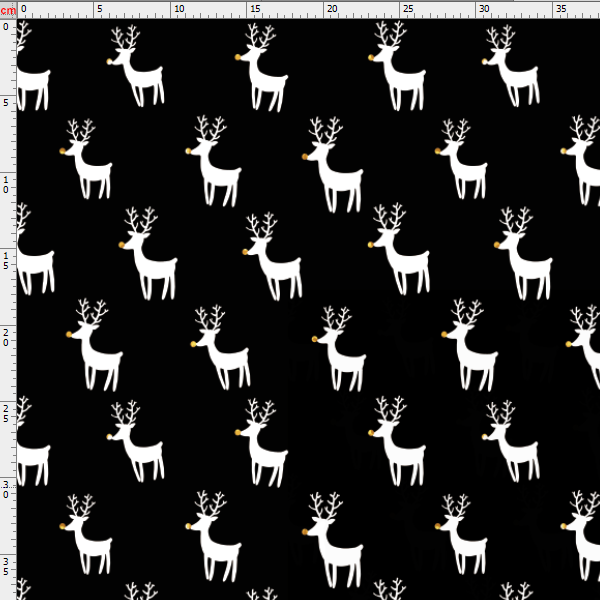Click the 35 mark on vertical ruler

5,567
